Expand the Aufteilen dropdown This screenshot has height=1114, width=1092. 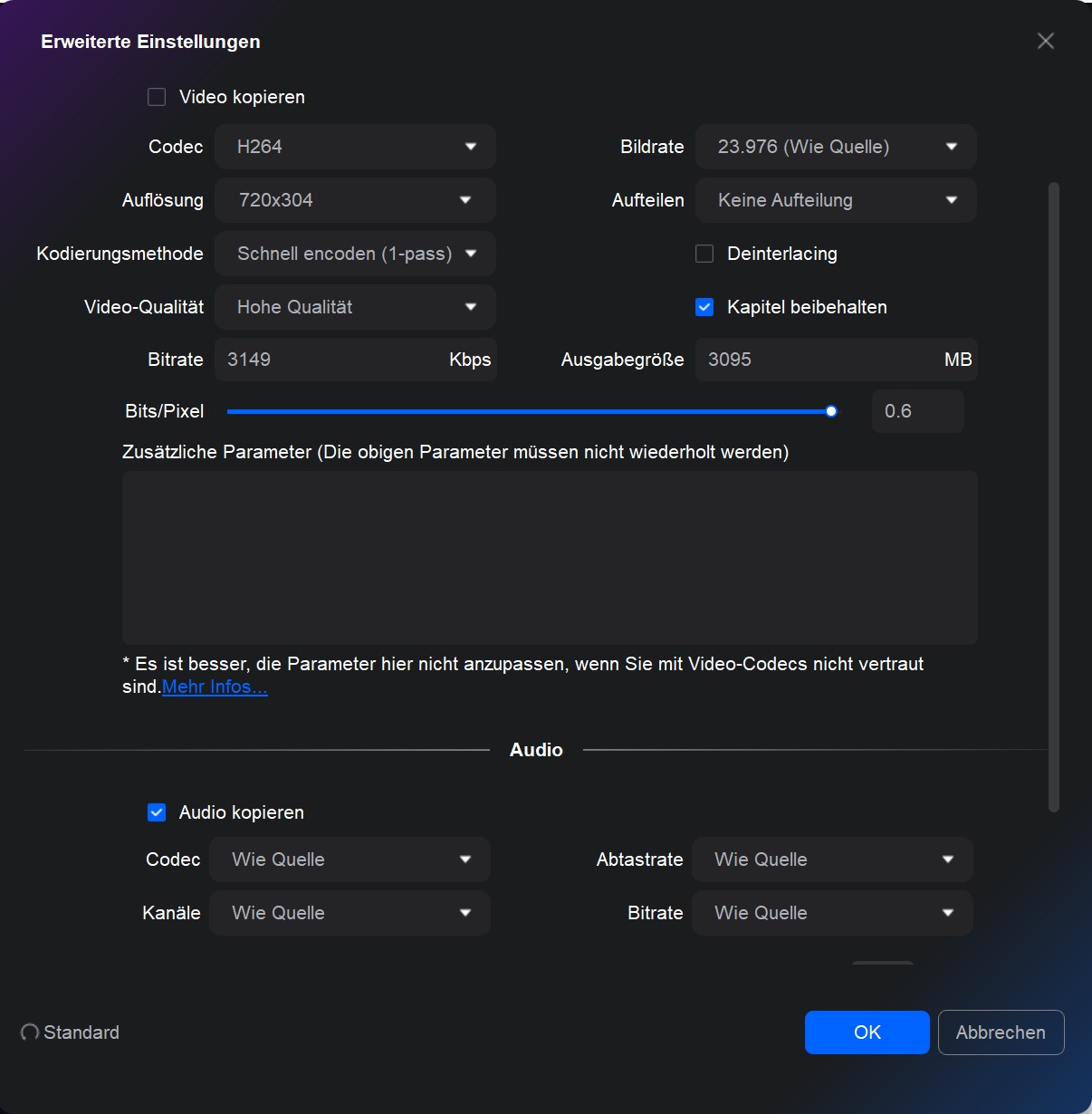(836, 200)
